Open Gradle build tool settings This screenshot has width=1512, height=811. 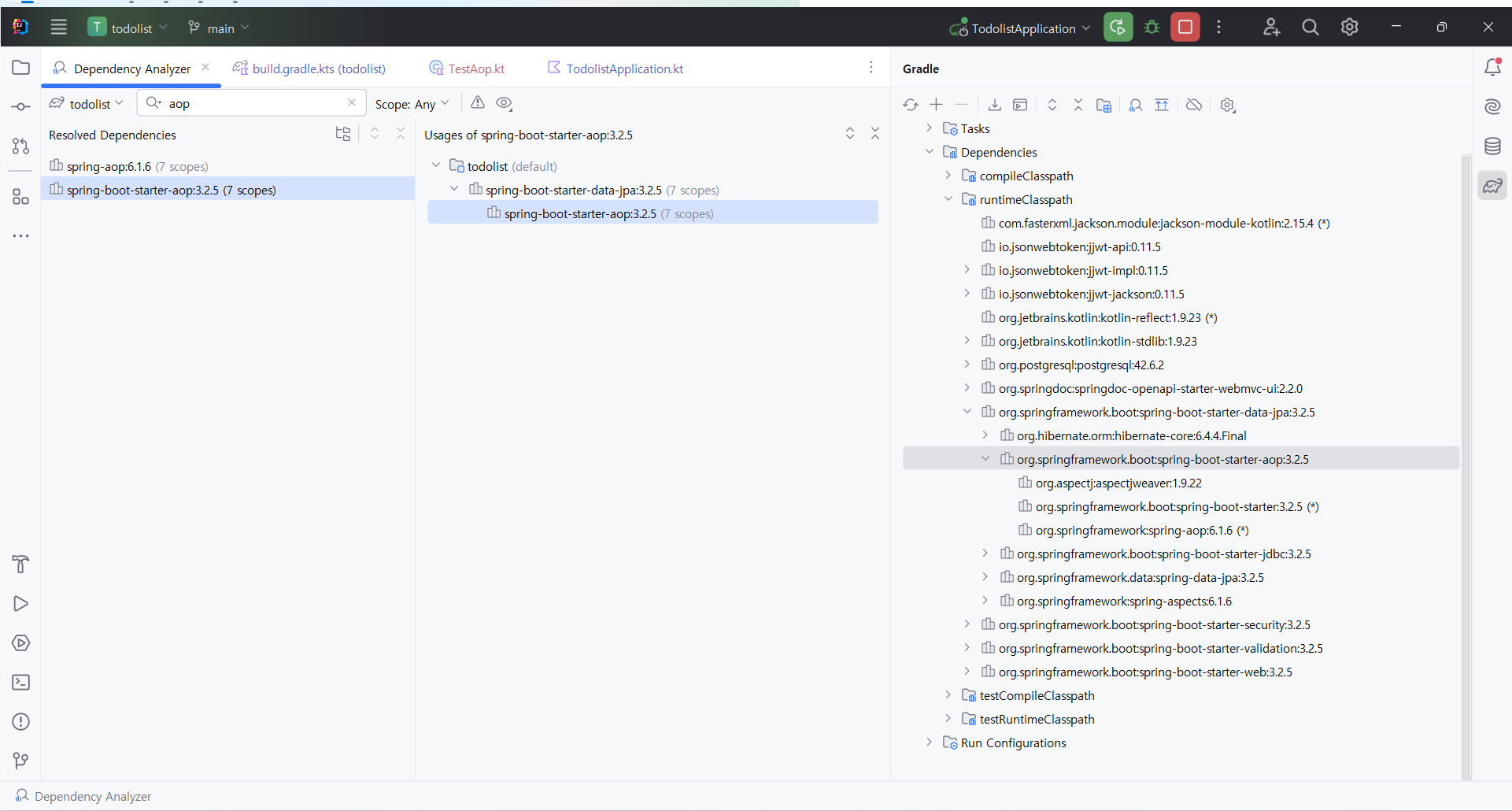[x=1228, y=105]
